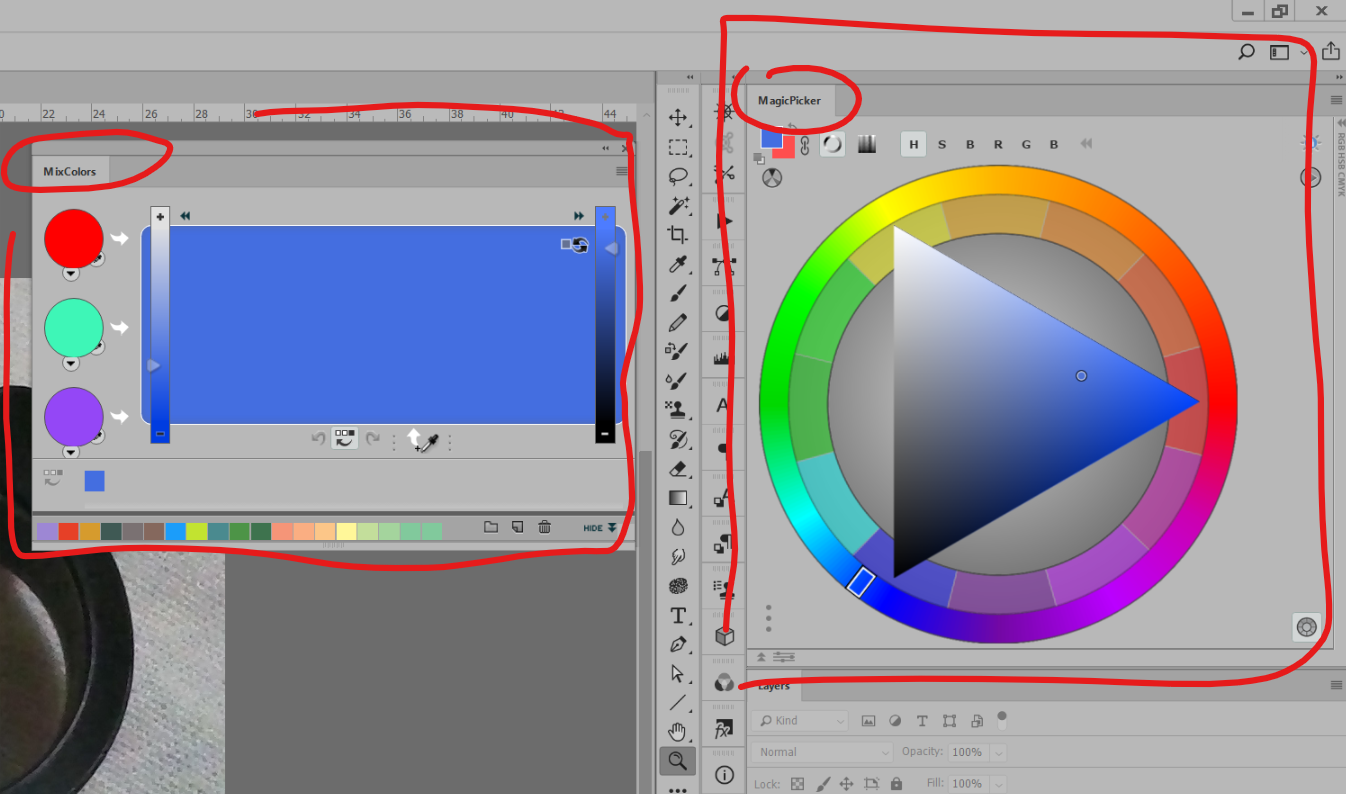The height and width of the screenshot is (794, 1346).
Task: Click the MixColors redo arrow
Action: tap(373, 438)
